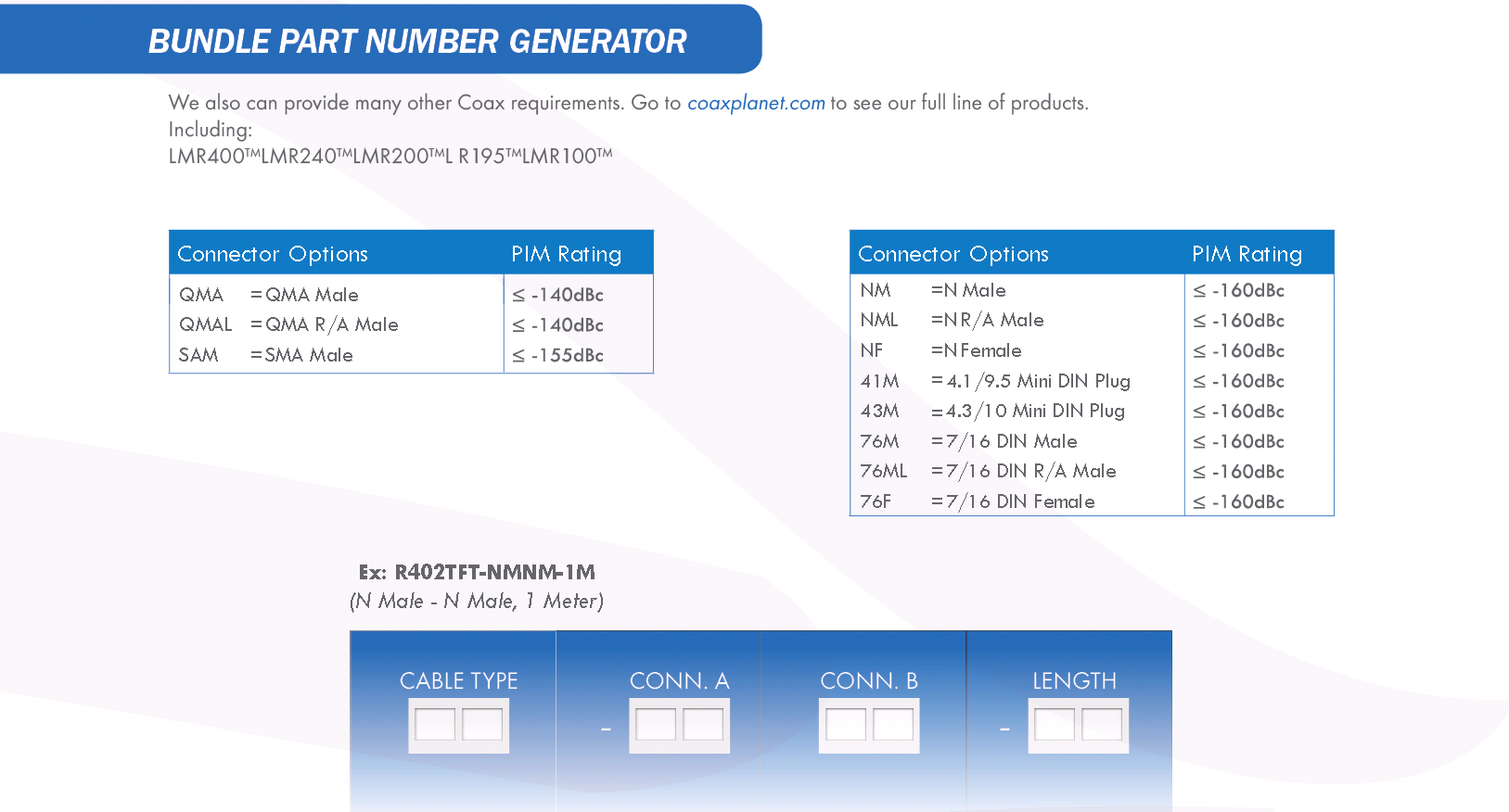Click the 43M connector code
Image resolution: width=1509 pixels, height=812 pixels.
880,411
